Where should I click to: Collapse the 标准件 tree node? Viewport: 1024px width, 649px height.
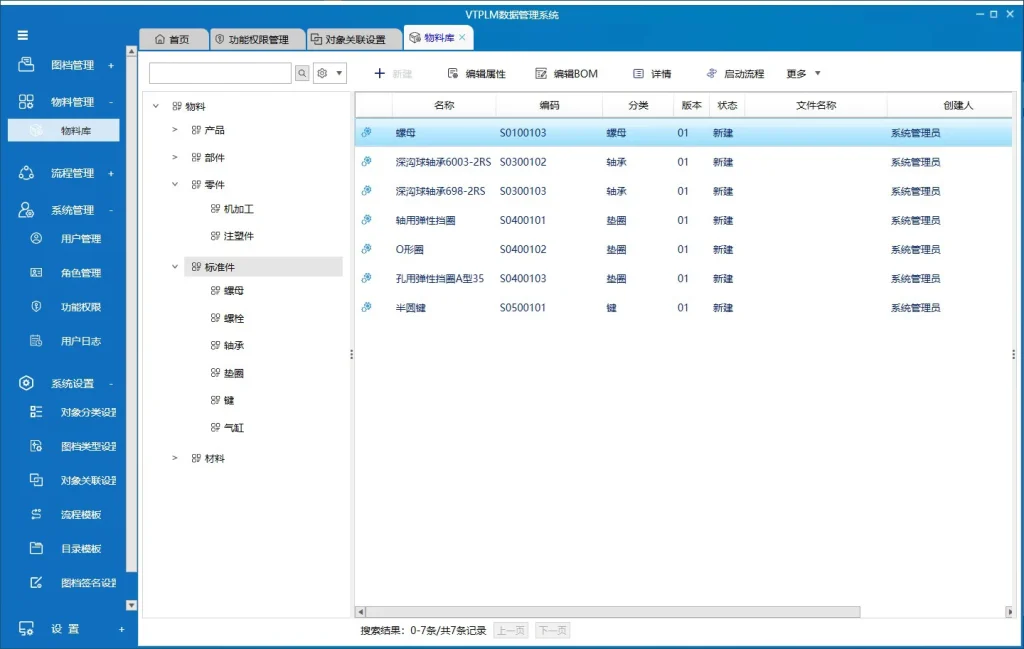coord(174,266)
